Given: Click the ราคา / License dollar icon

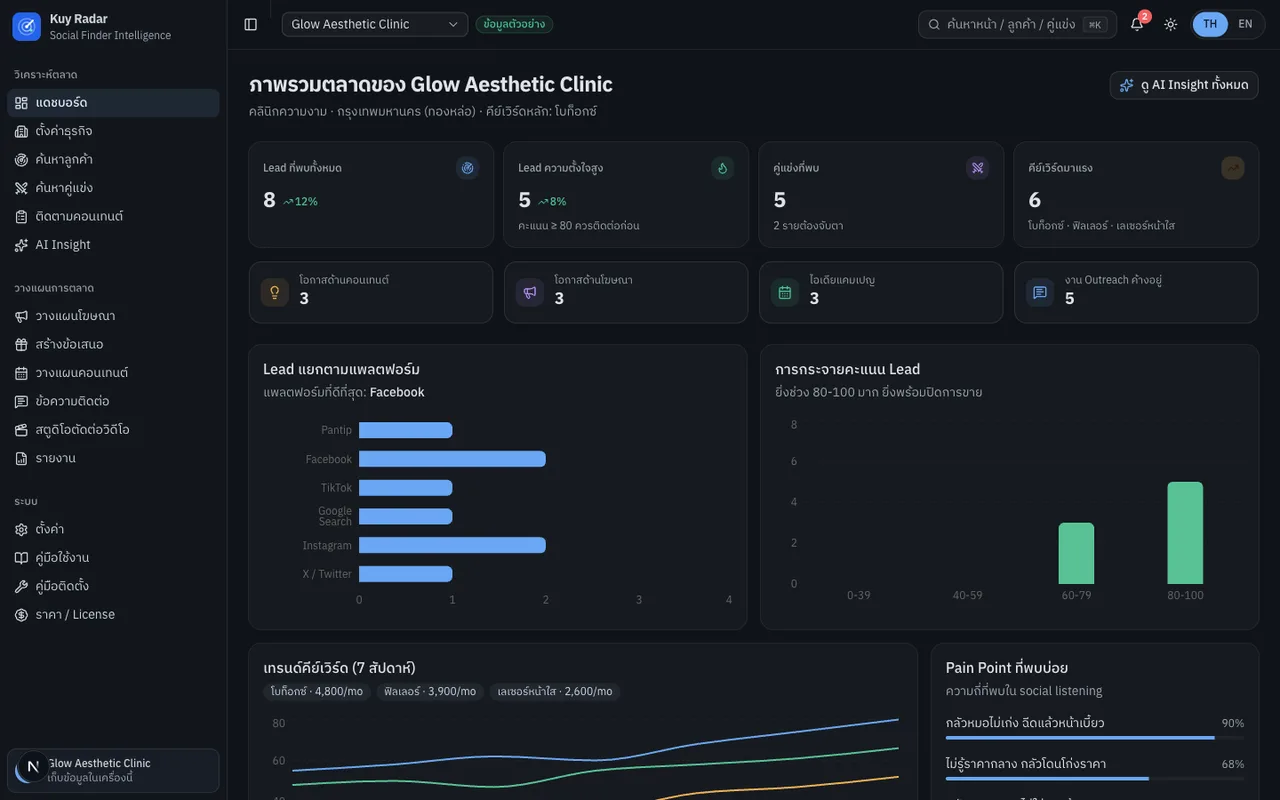Looking at the screenshot, I should [22, 615].
